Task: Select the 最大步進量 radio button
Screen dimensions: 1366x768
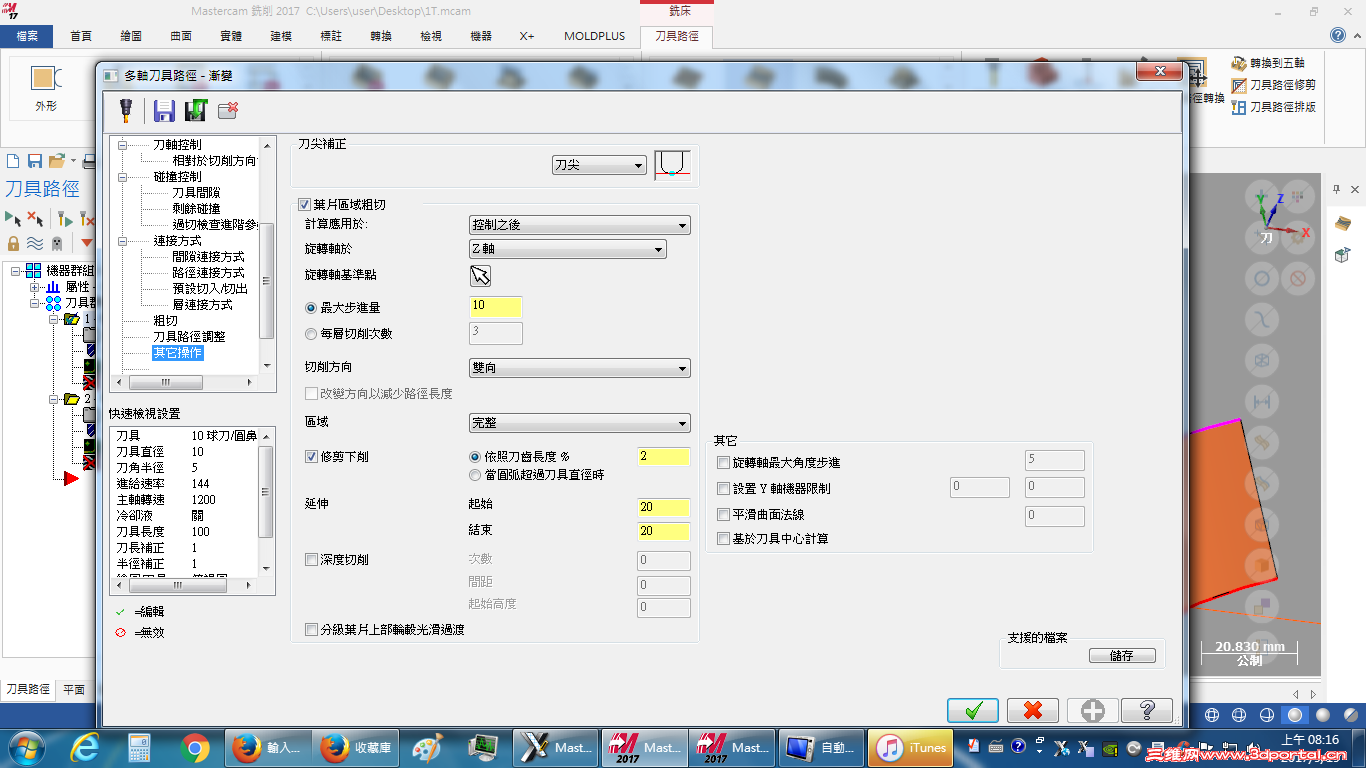Action: [311, 308]
